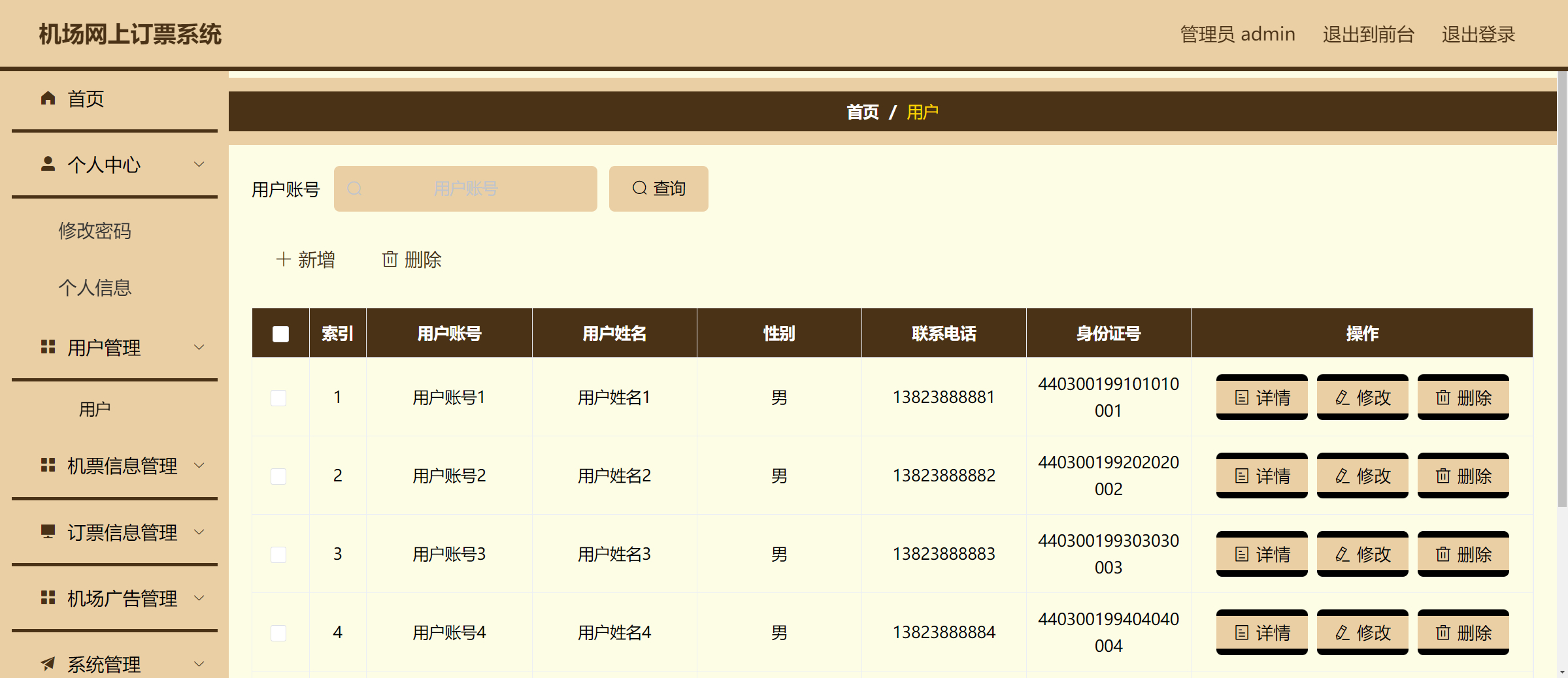Click the trash icon in 用户账号2 row's 删除 button
This screenshot has width=1568, height=678.
pyautogui.click(x=1443, y=476)
